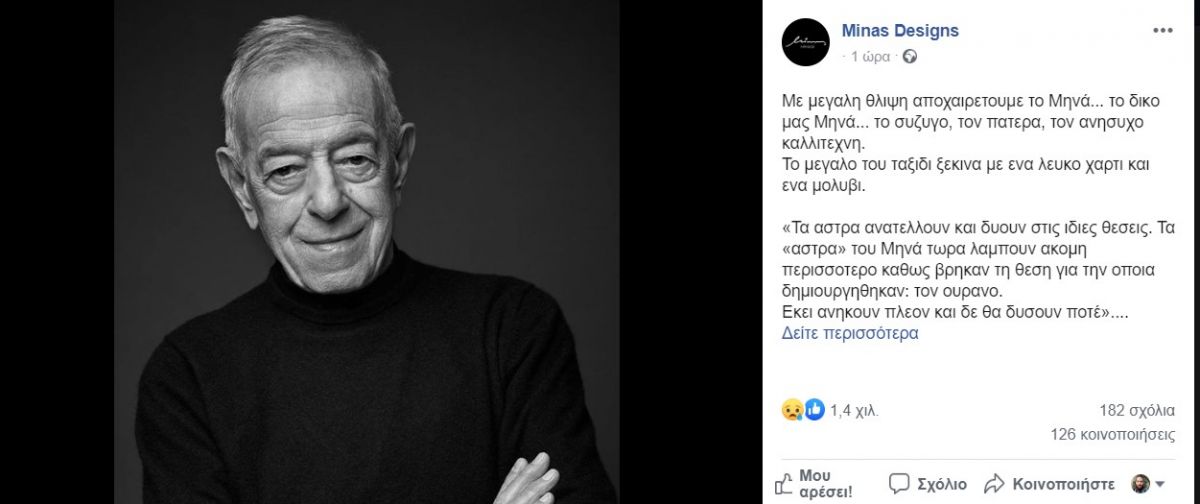Open the dropdown arrow next to profile avatar
This screenshot has height=504, width=1200.
pyautogui.click(x=1159, y=484)
